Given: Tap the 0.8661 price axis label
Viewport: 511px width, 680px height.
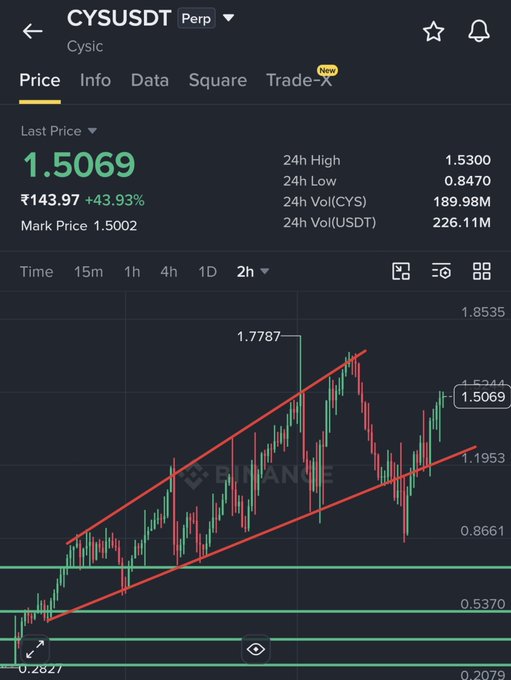Looking at the screenshot, I should pyautogui.click(x=482, y=530).
